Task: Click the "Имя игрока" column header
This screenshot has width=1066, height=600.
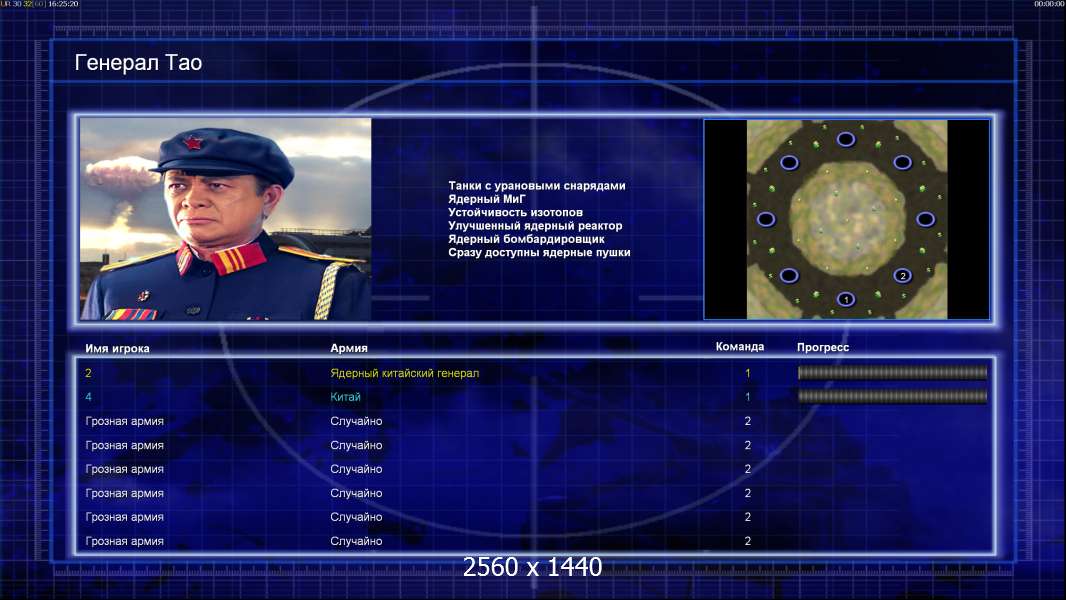Action: [117, 348]
